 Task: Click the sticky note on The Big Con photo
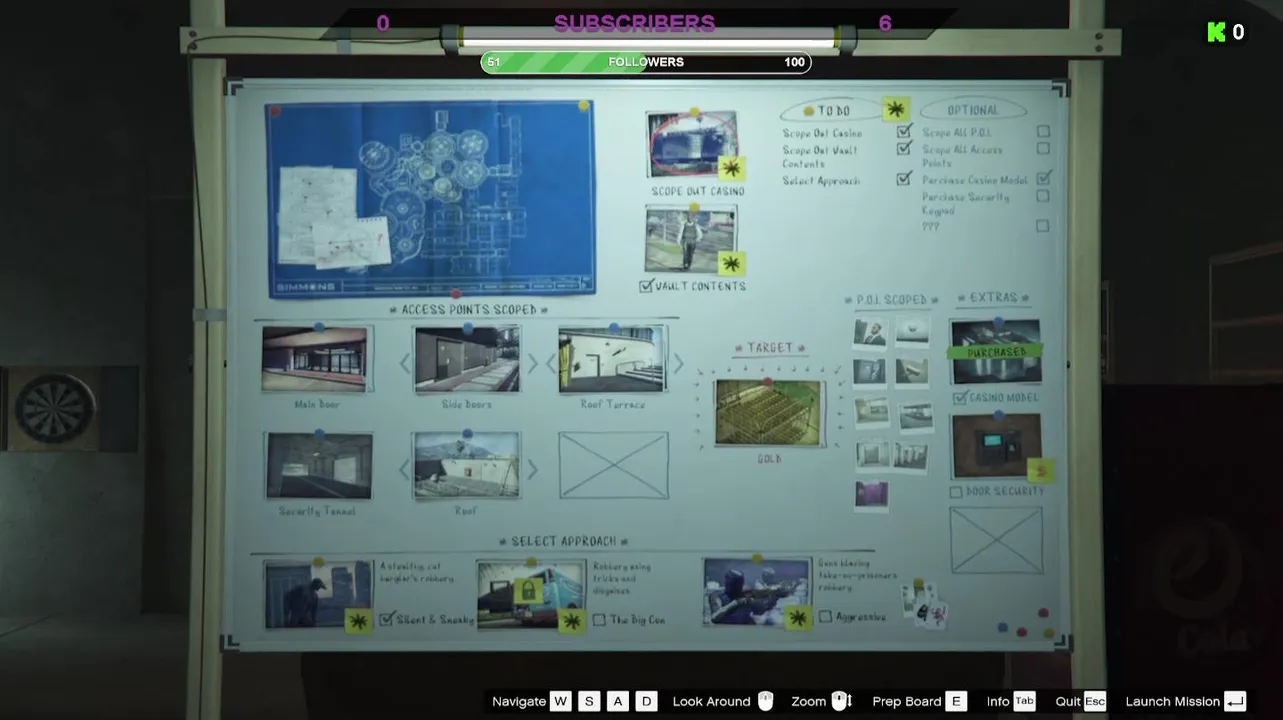(571, 621)
